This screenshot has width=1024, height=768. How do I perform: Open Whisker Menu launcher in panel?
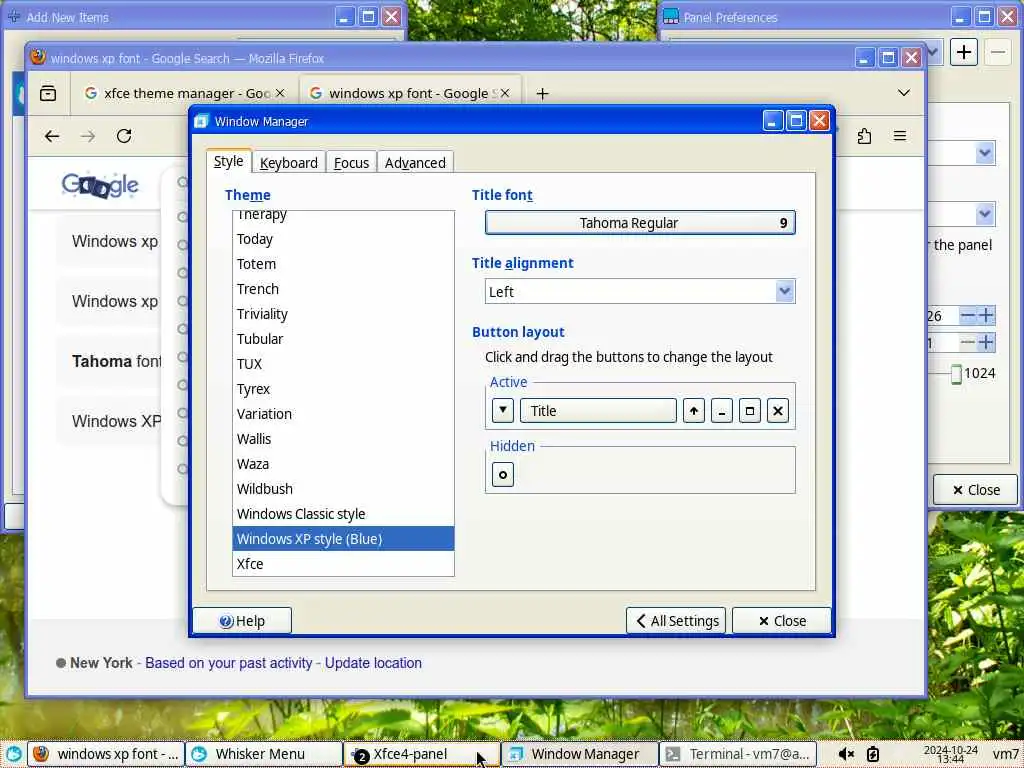[13, 754]
